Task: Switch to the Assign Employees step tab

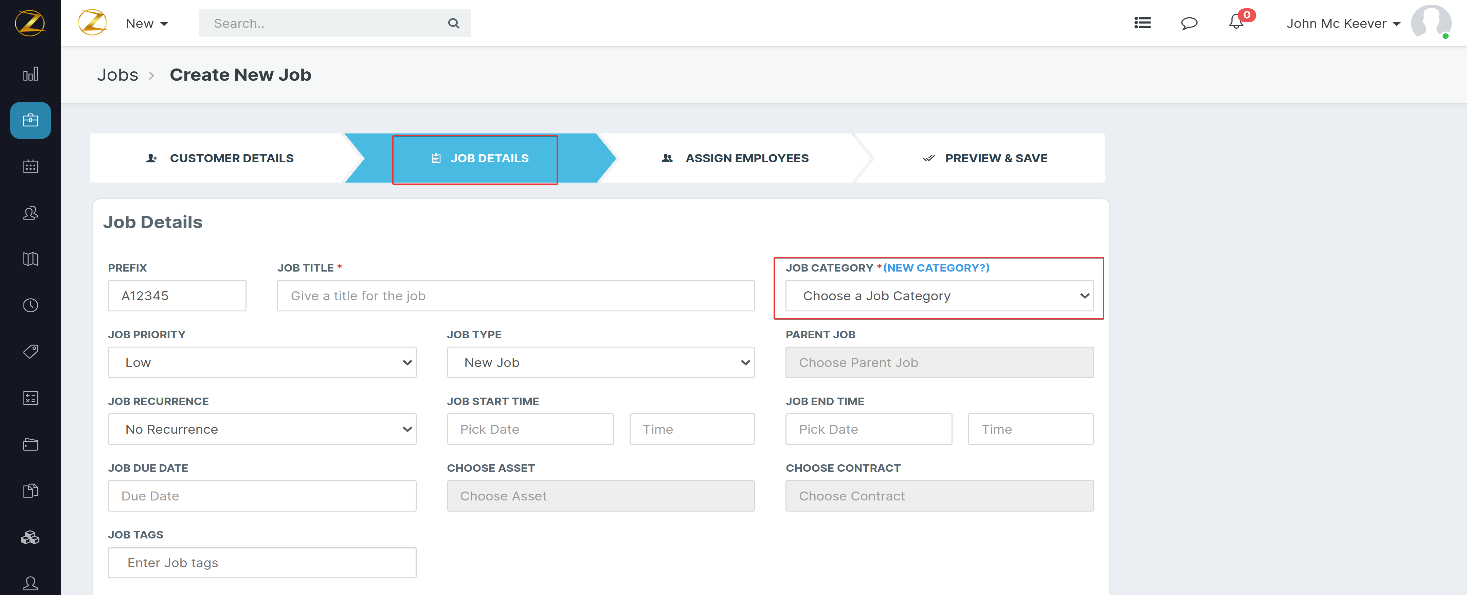Action: 735,158
